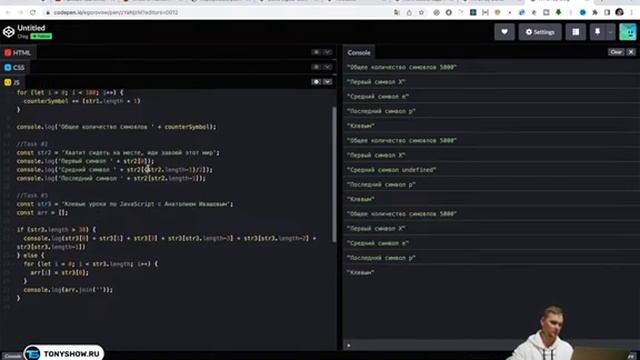Expand the HTML editor dropdown chevron

coord(327,52)
